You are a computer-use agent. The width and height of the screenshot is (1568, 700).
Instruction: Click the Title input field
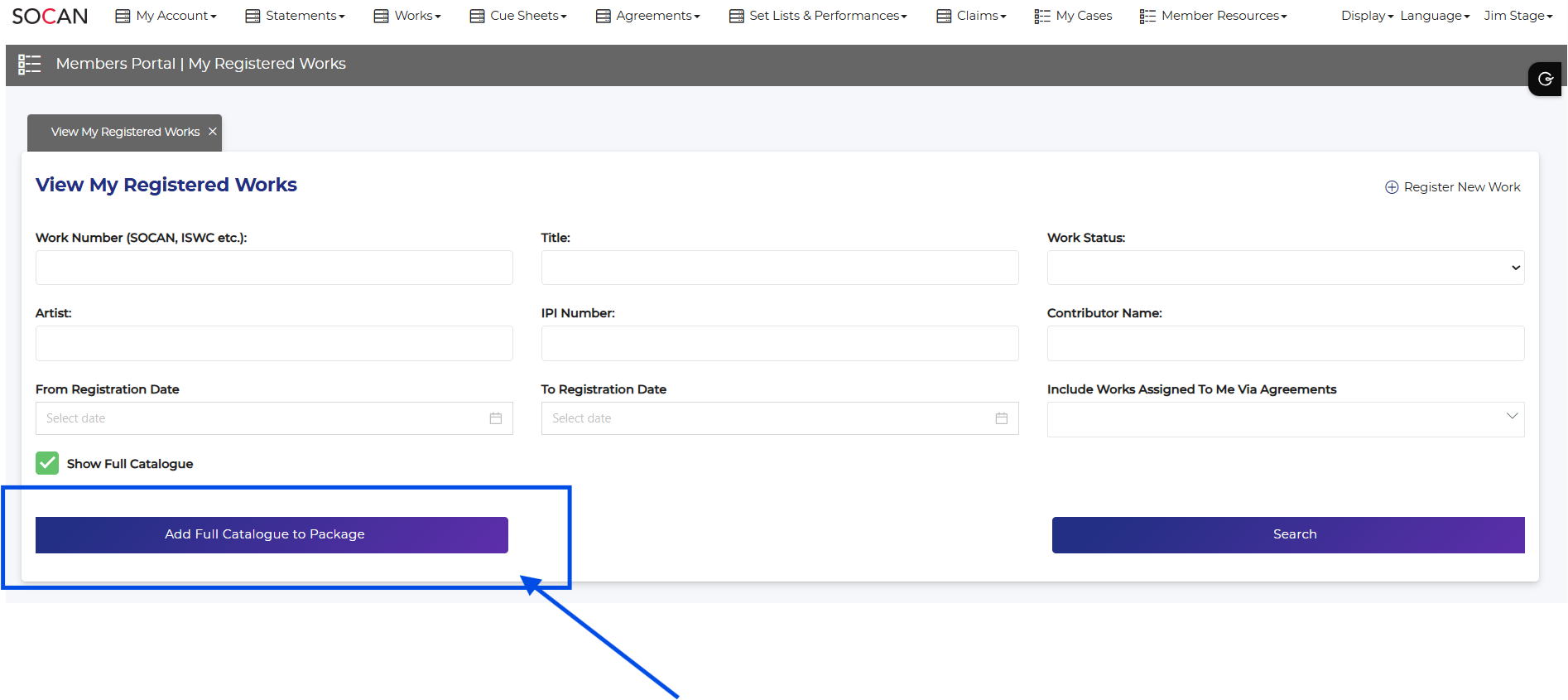(779, 268)
